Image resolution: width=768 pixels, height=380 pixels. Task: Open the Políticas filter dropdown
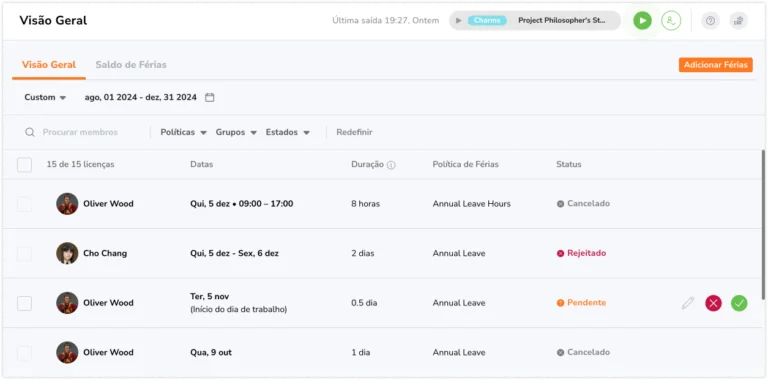pos(184,132)
